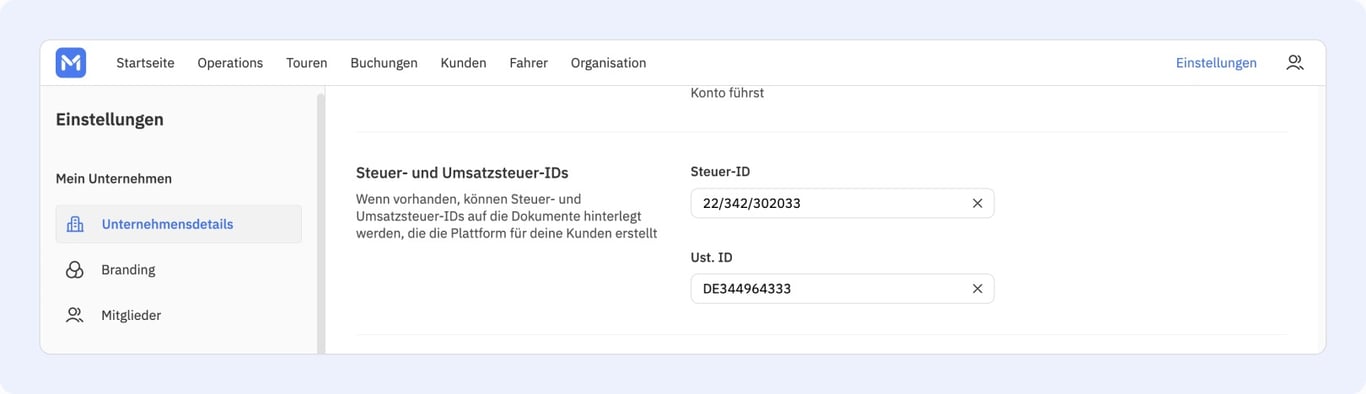Click the Ust. ID field label
The image size is (1366, 394).
(711, 258)
